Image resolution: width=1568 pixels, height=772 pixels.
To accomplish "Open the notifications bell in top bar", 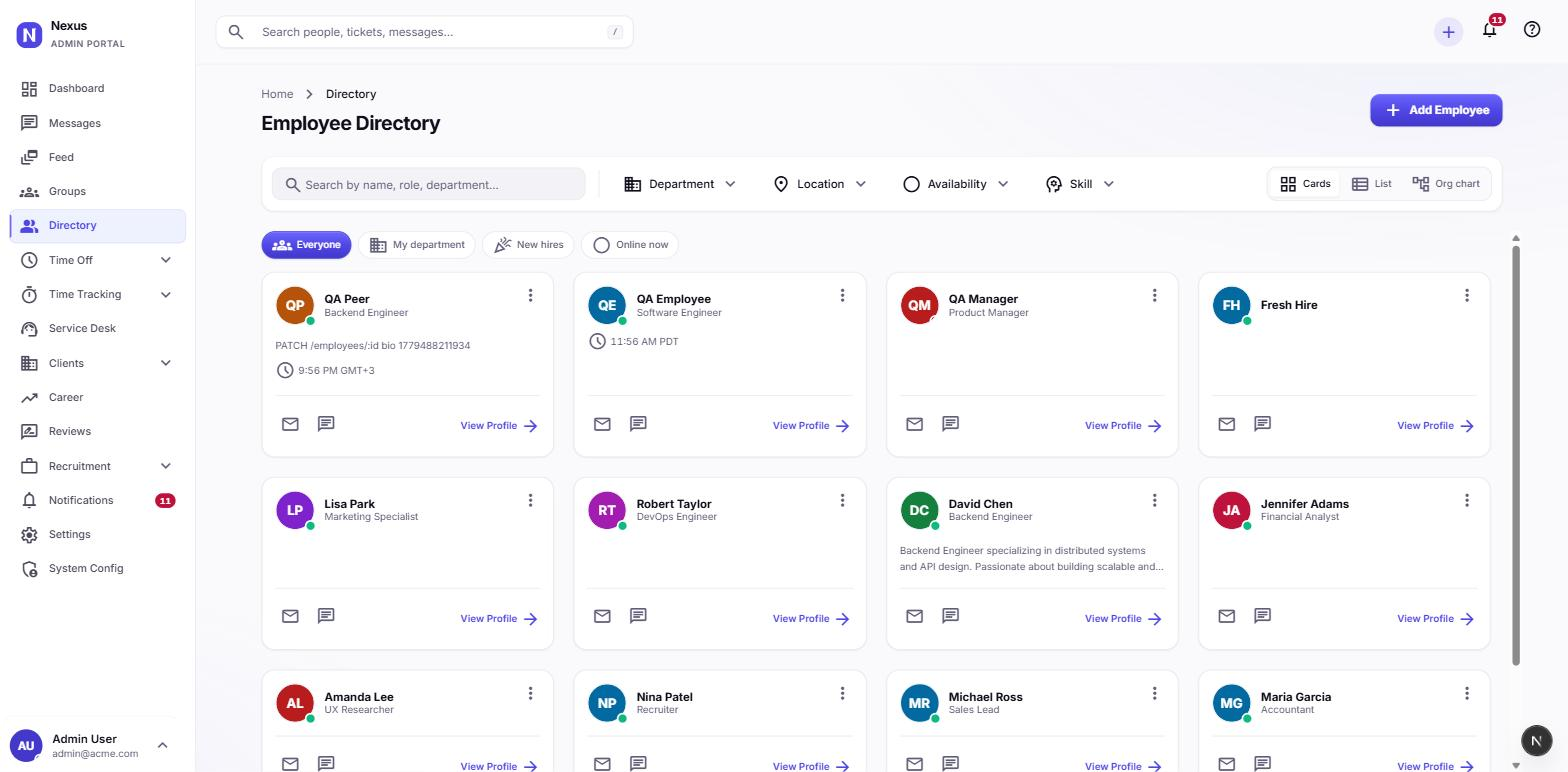I will coord(1489,30).
